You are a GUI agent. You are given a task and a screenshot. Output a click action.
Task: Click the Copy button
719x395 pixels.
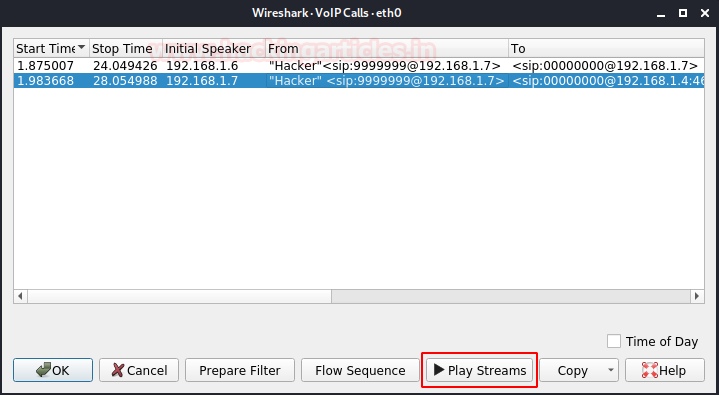point(572,370)
